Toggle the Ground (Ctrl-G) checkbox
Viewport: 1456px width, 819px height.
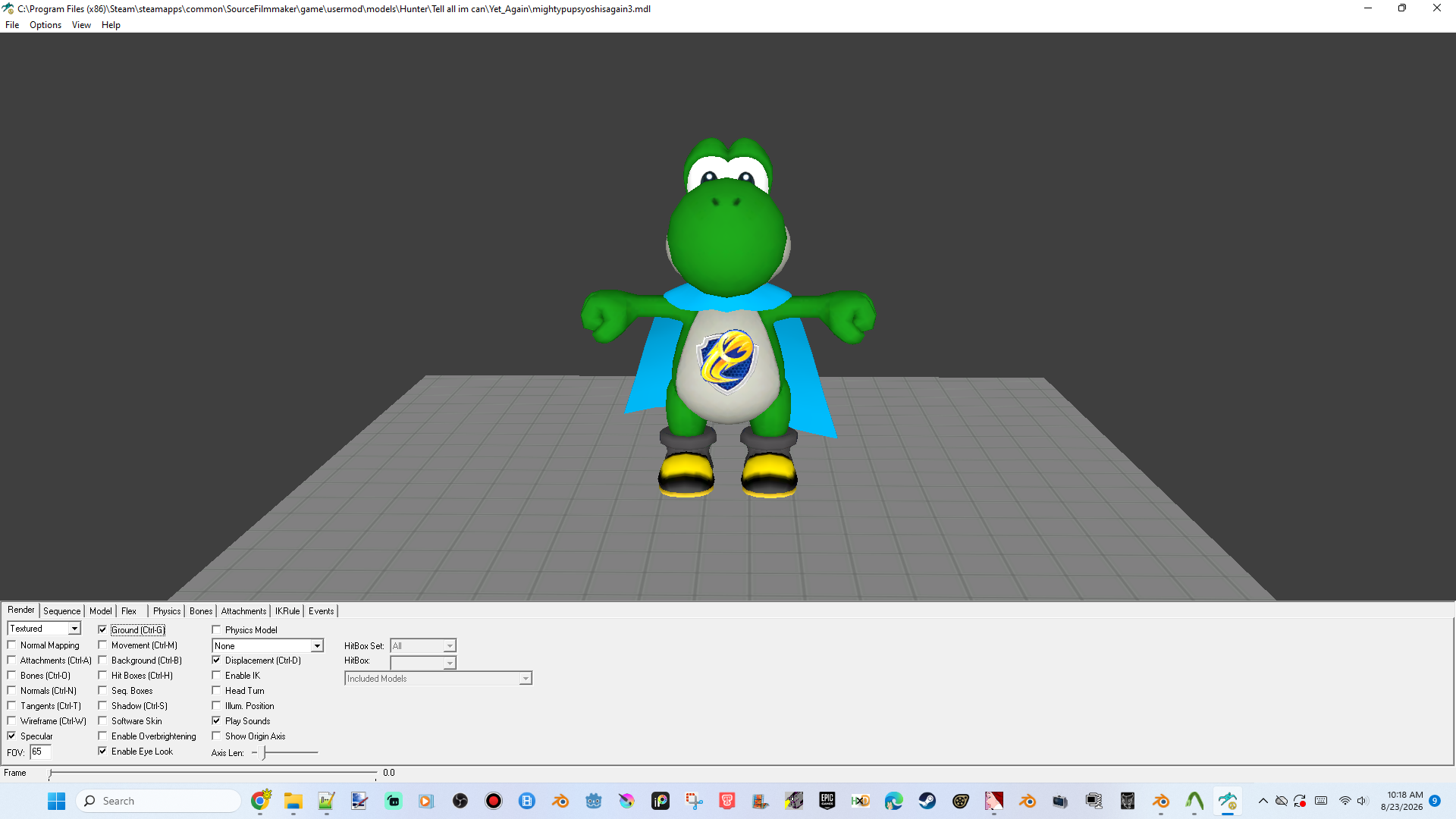(x=102, y=630)
